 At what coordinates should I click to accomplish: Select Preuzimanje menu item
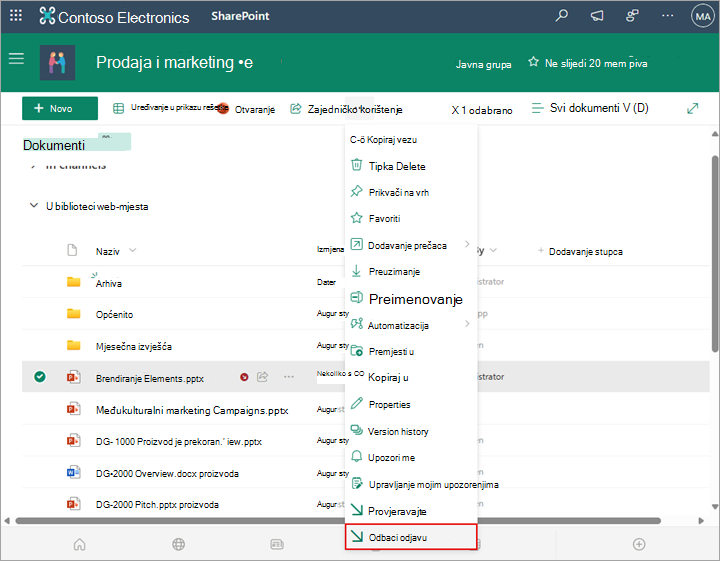[411, 272]
